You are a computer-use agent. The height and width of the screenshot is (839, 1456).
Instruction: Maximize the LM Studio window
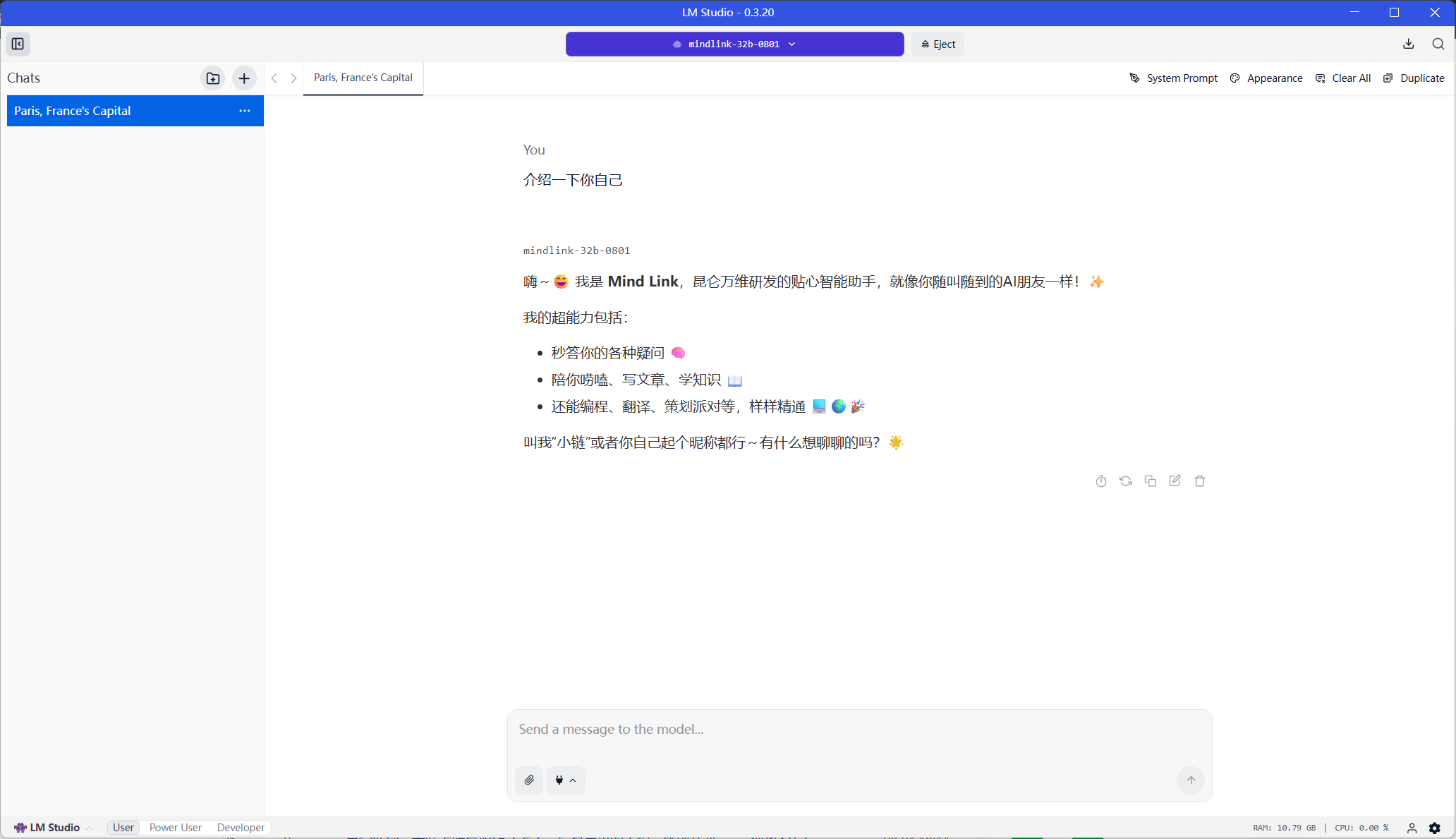pos(1394,13)
